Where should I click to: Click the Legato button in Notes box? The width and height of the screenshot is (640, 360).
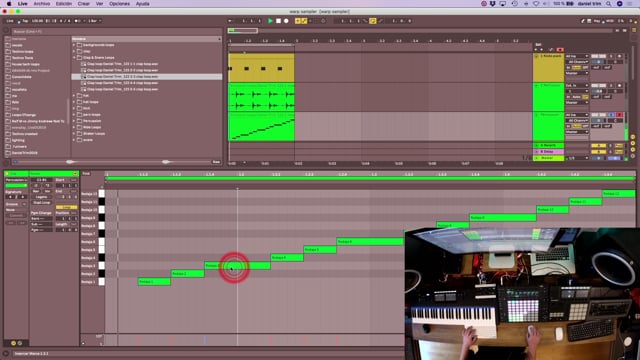[x=42, y=197]
